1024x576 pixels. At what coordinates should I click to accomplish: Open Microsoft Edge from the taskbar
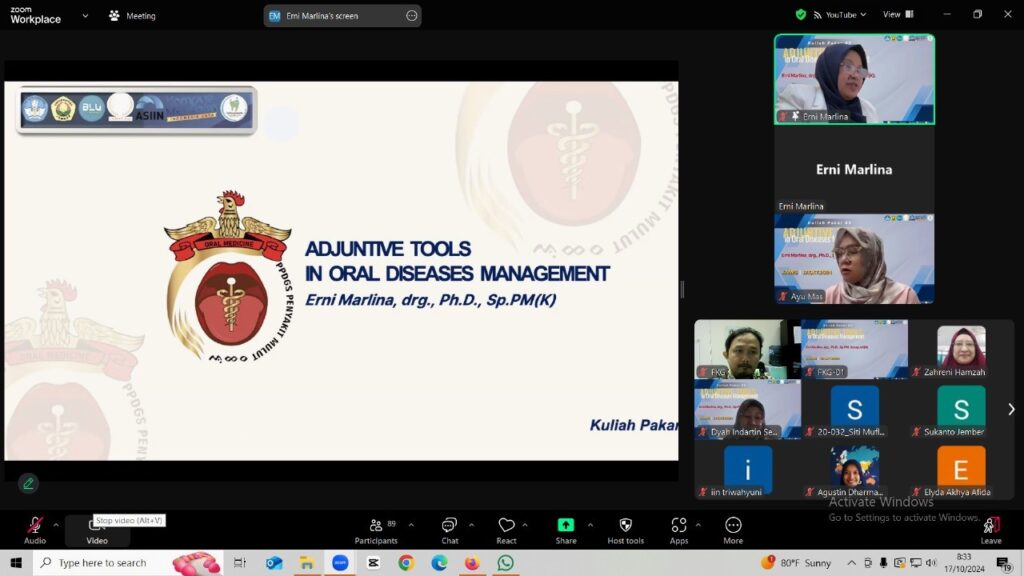tap(440, 563)
